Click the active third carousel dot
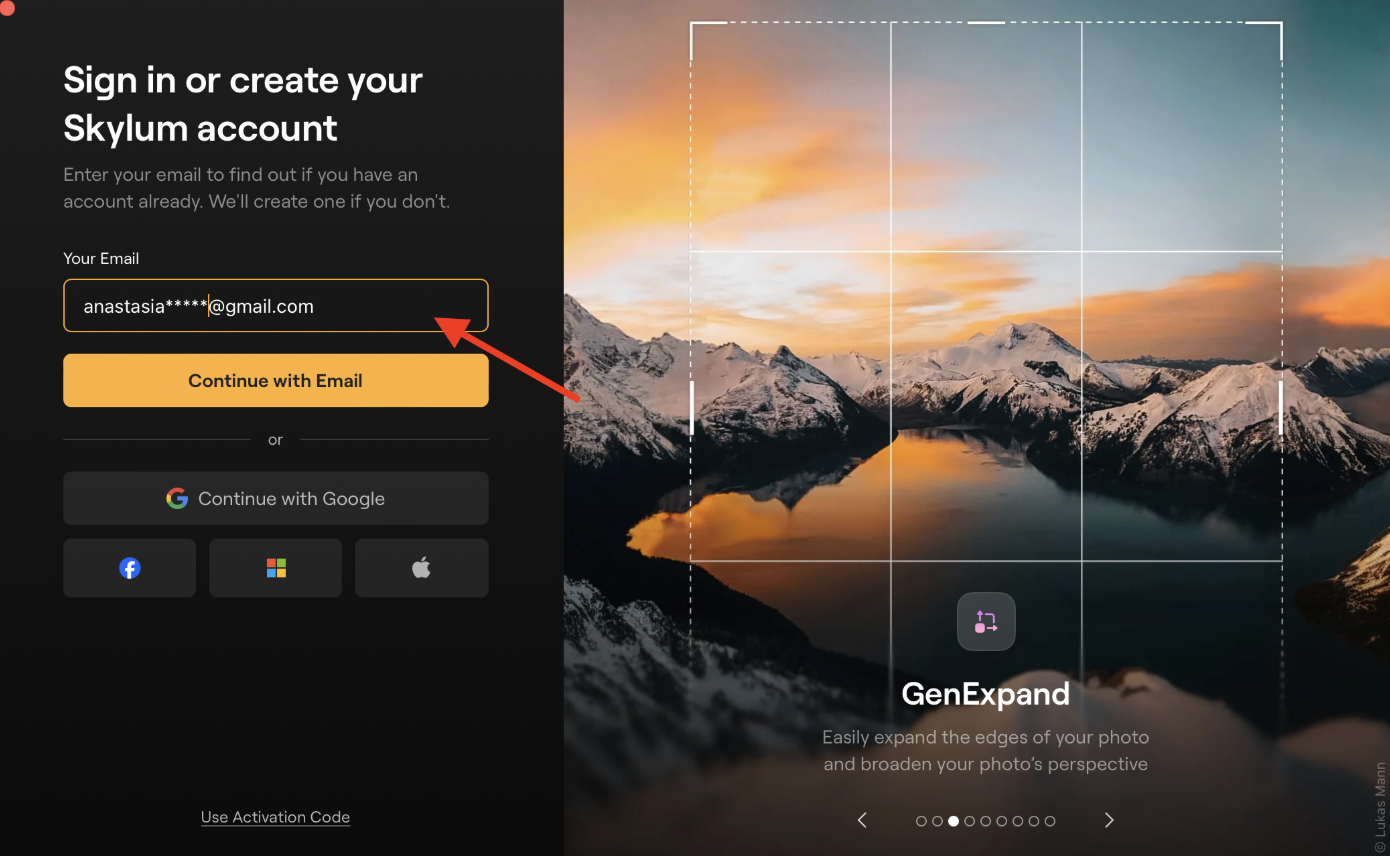 pyautogui.click(x=953, y=821)
